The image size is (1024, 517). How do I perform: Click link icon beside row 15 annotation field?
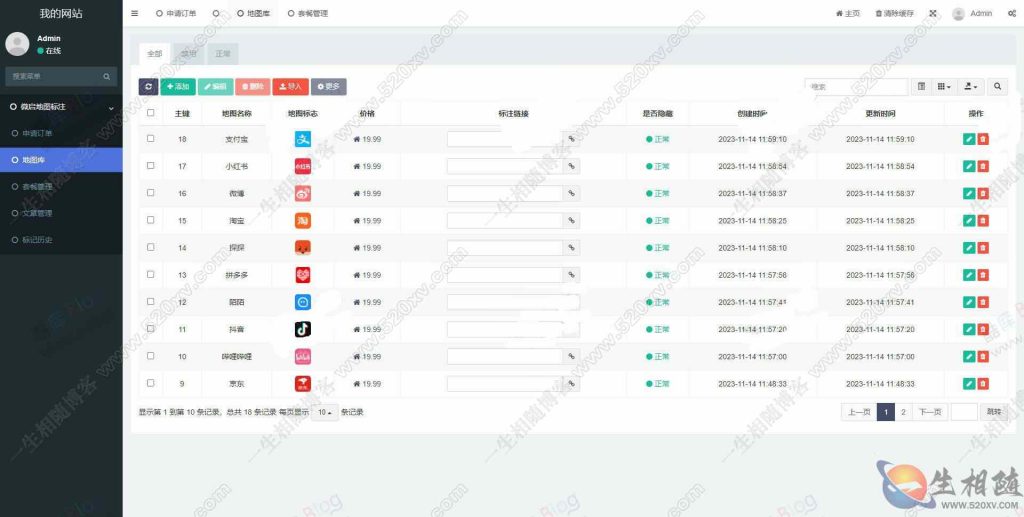tap(571, 221)
